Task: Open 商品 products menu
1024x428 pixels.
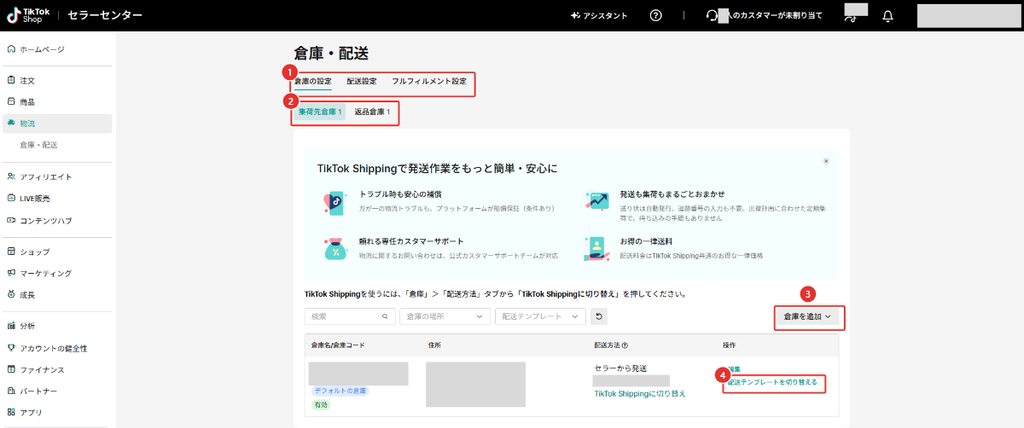Action: click(x=27, y=102)
